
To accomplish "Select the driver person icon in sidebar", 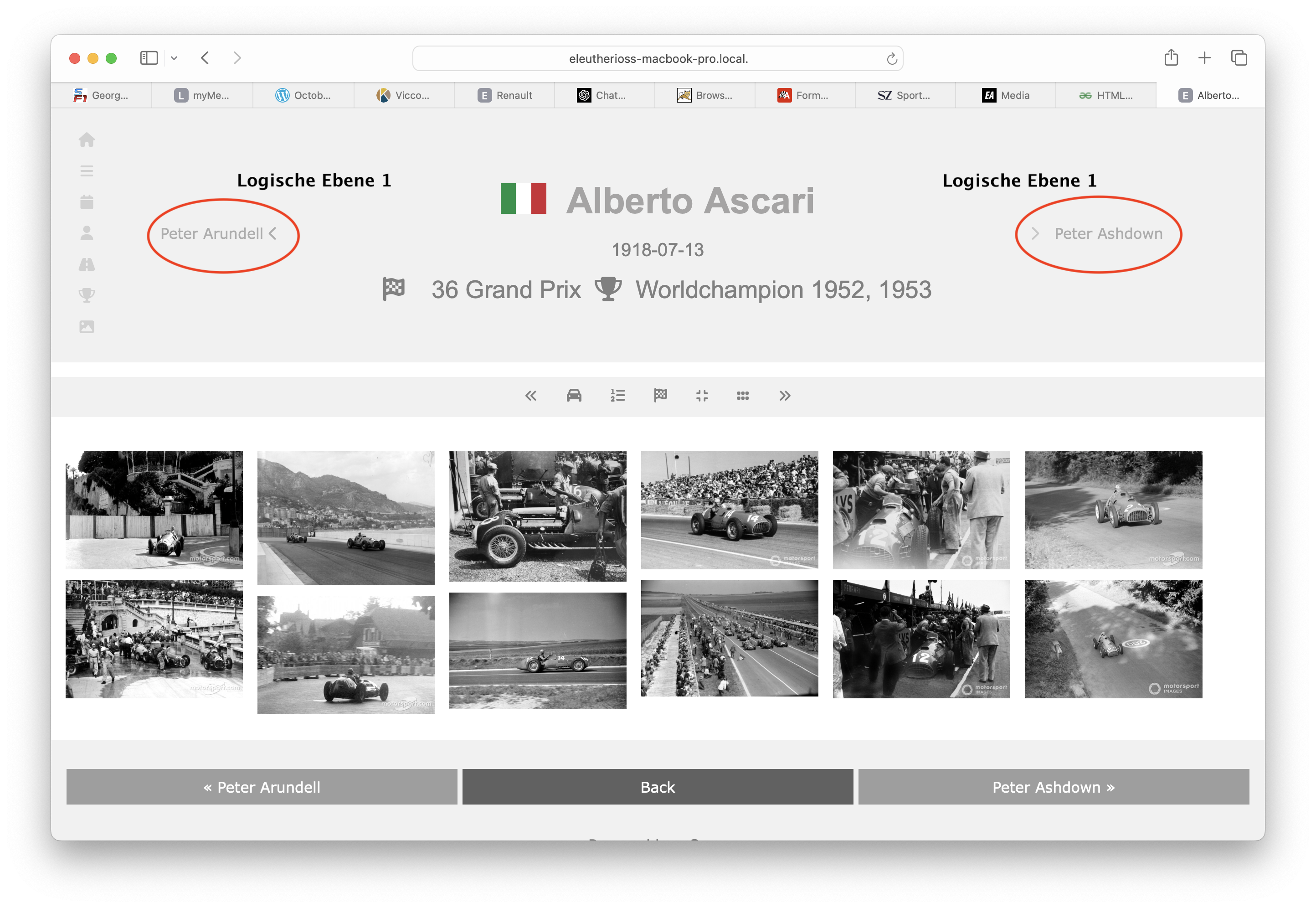I will 87,233.
